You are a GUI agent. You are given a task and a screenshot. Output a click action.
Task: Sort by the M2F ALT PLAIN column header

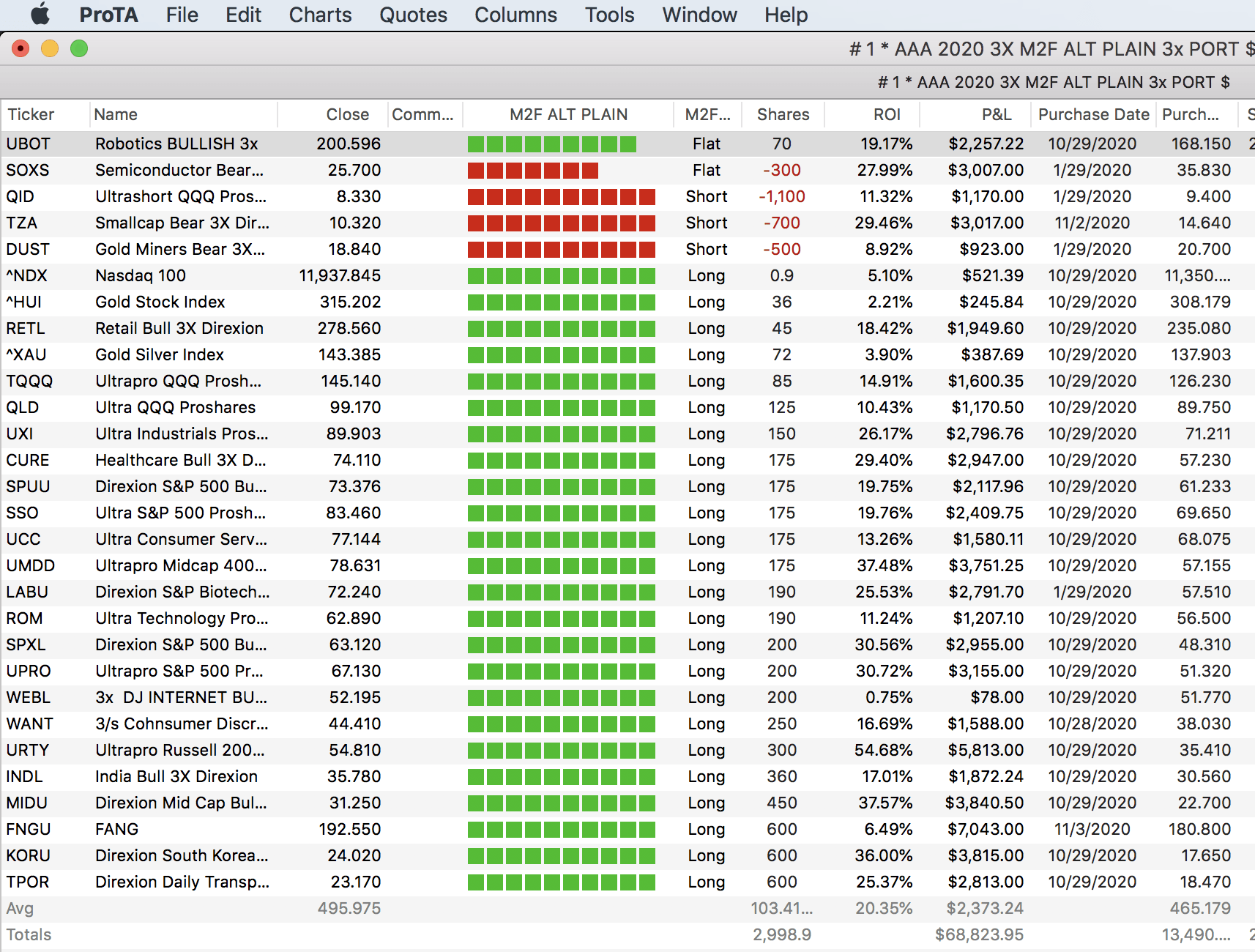568,114
